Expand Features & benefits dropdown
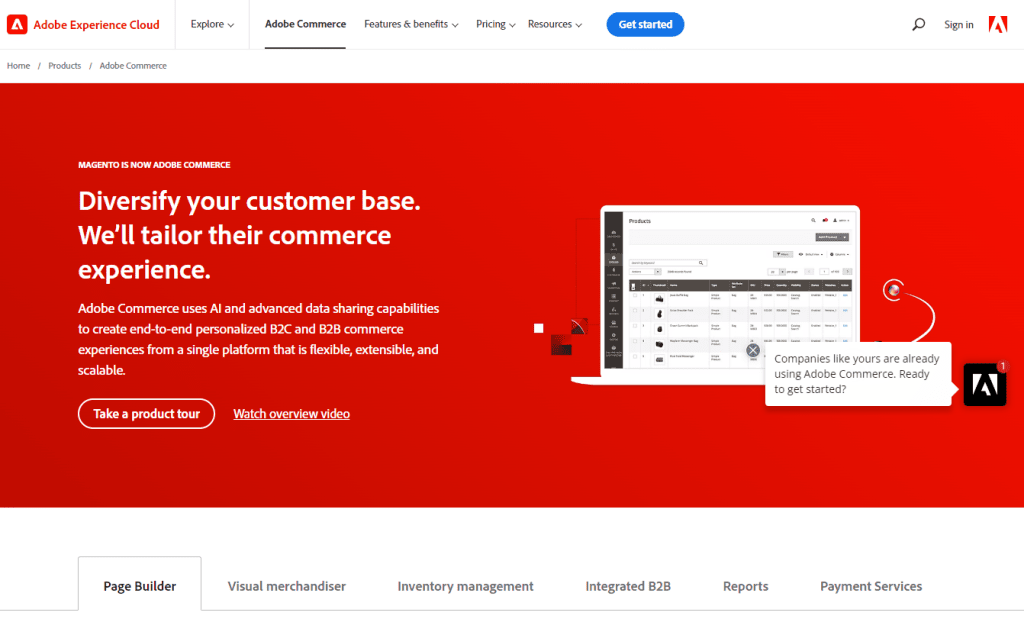Image resolution: width=1024 pixels, height=635 pixels. [411, 24]
